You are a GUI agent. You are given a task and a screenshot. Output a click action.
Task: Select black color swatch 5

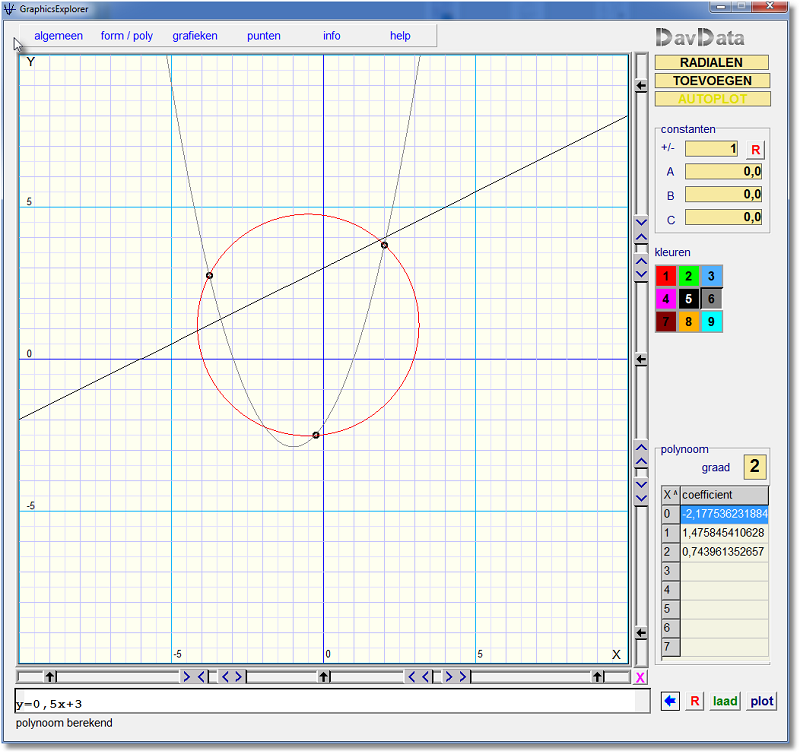(688, 299)
